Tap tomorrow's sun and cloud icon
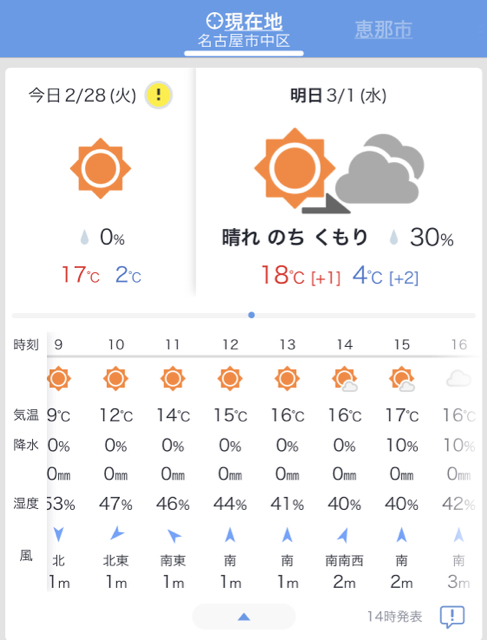Screen dimensions: 487x640 pos(339,171)
